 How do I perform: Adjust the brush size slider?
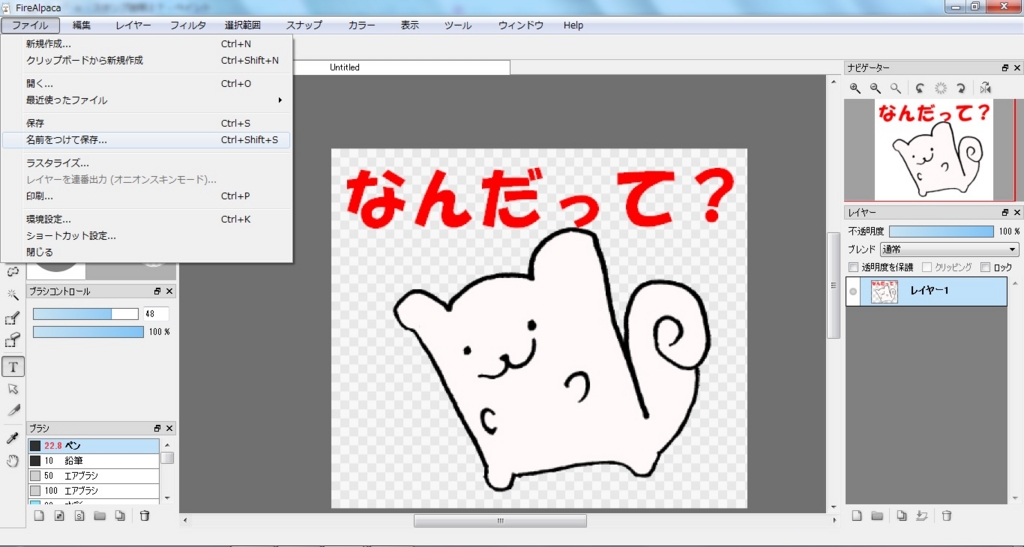click(x=86, y=314)
